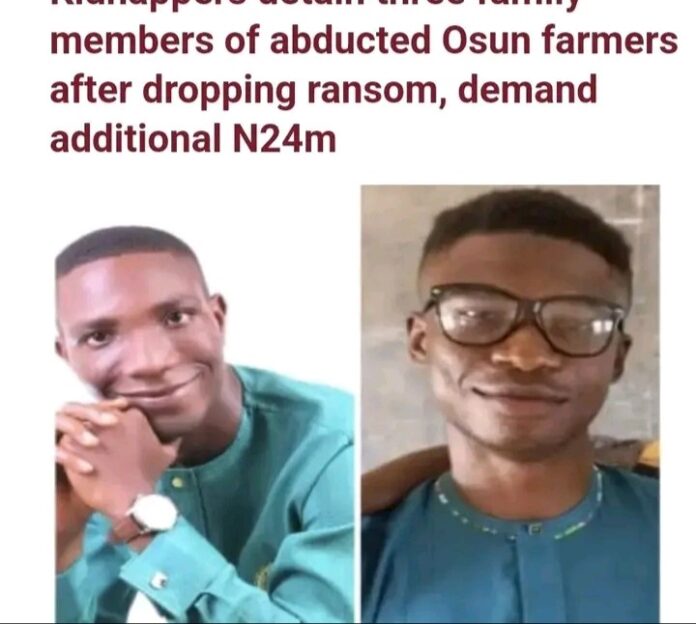Click the word "Osun" in the headline
The image size is (696, 624).
(486, 41)
